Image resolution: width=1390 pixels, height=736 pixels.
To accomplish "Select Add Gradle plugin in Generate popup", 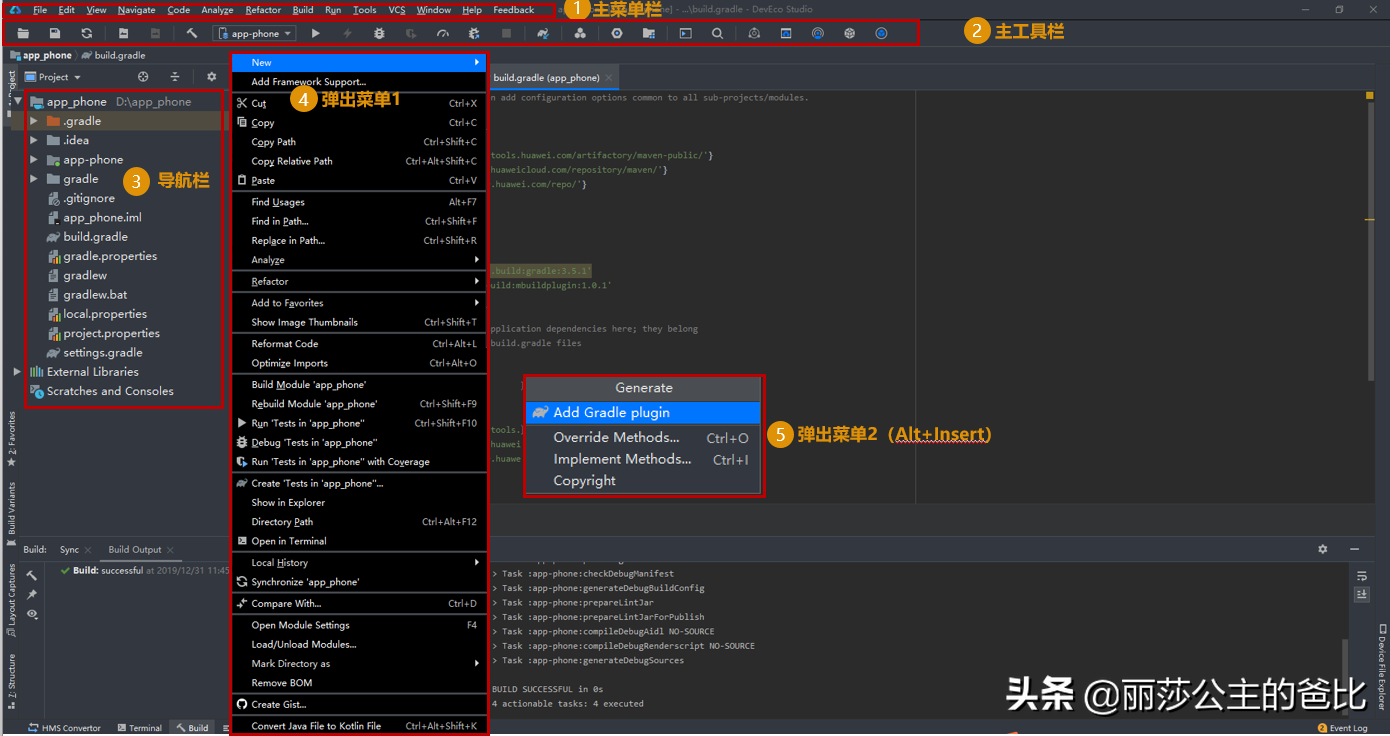I will (x=643, y=412).
